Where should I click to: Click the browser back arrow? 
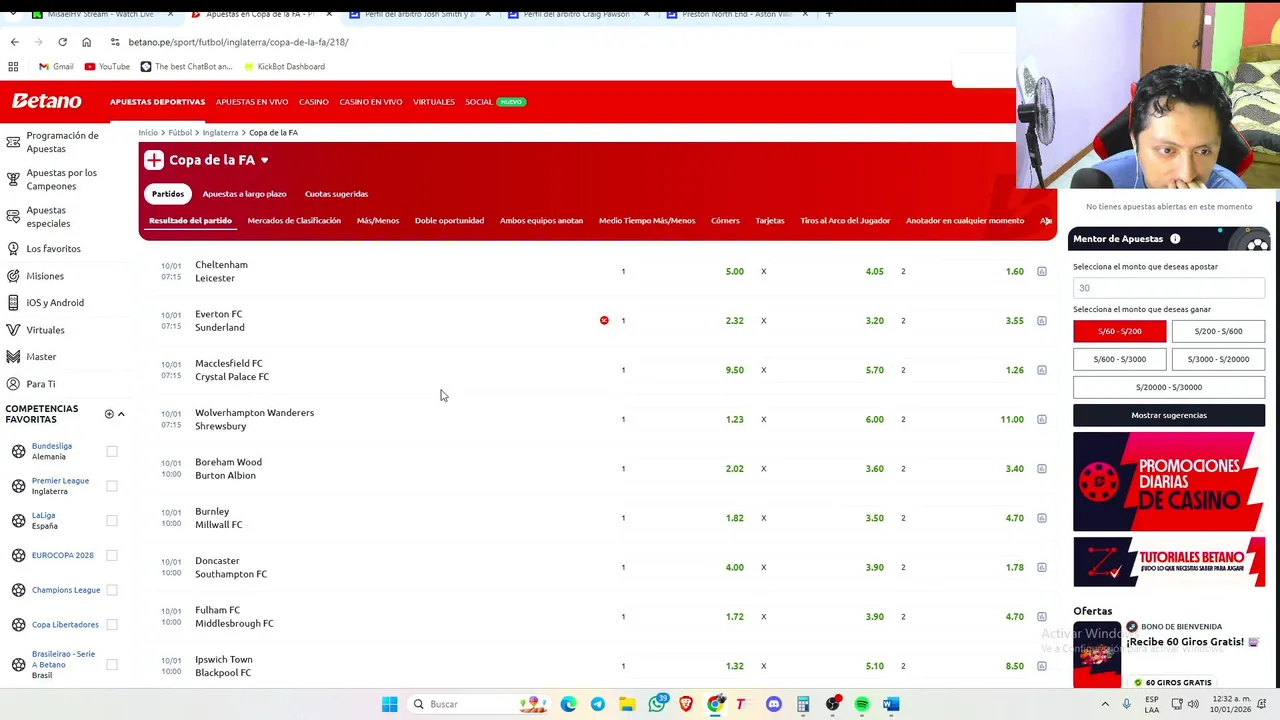coord(14,42)
